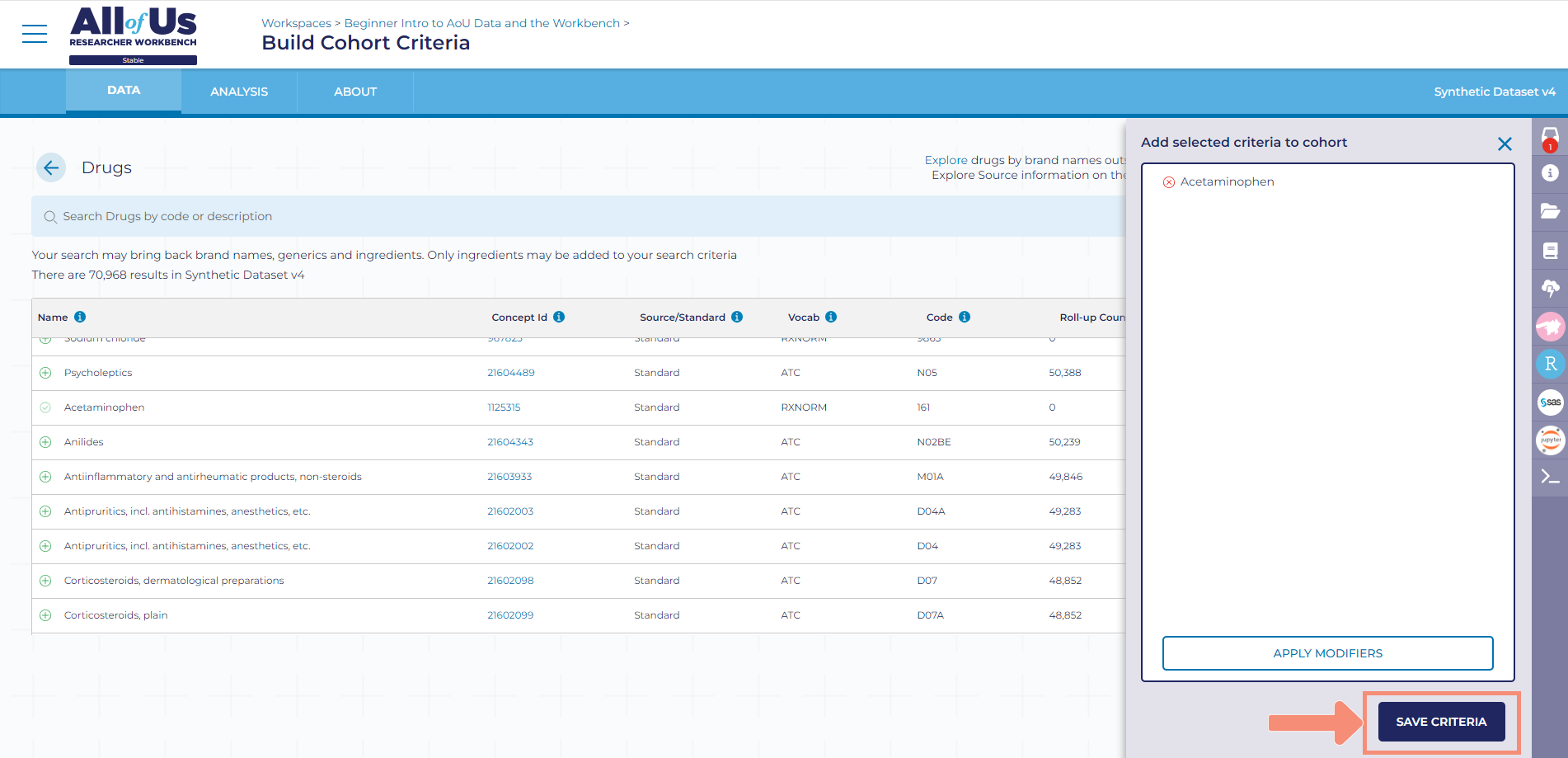Open the cloud compute configuration sidebar icon

1550,288
